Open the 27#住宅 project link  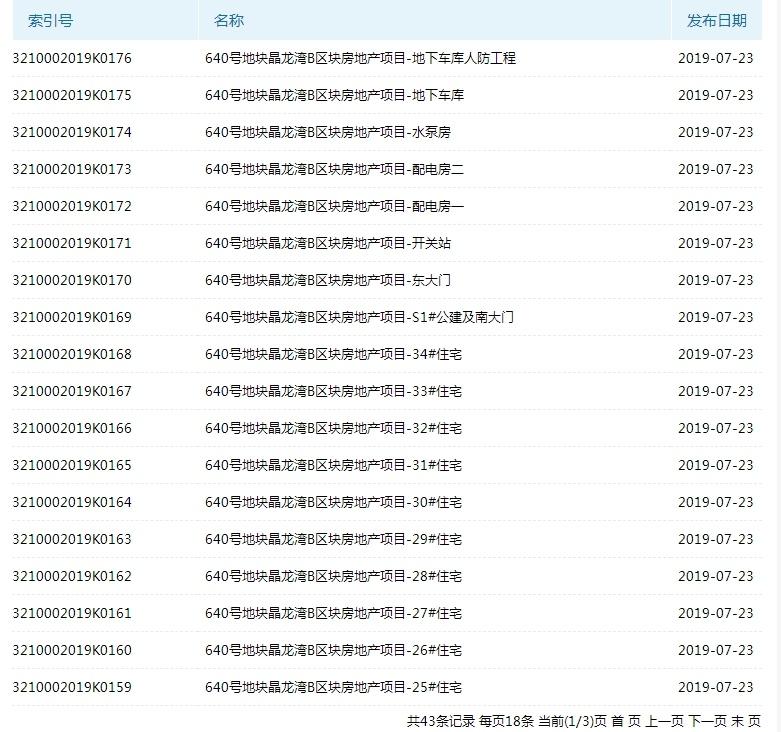click(x=333, y=613)
